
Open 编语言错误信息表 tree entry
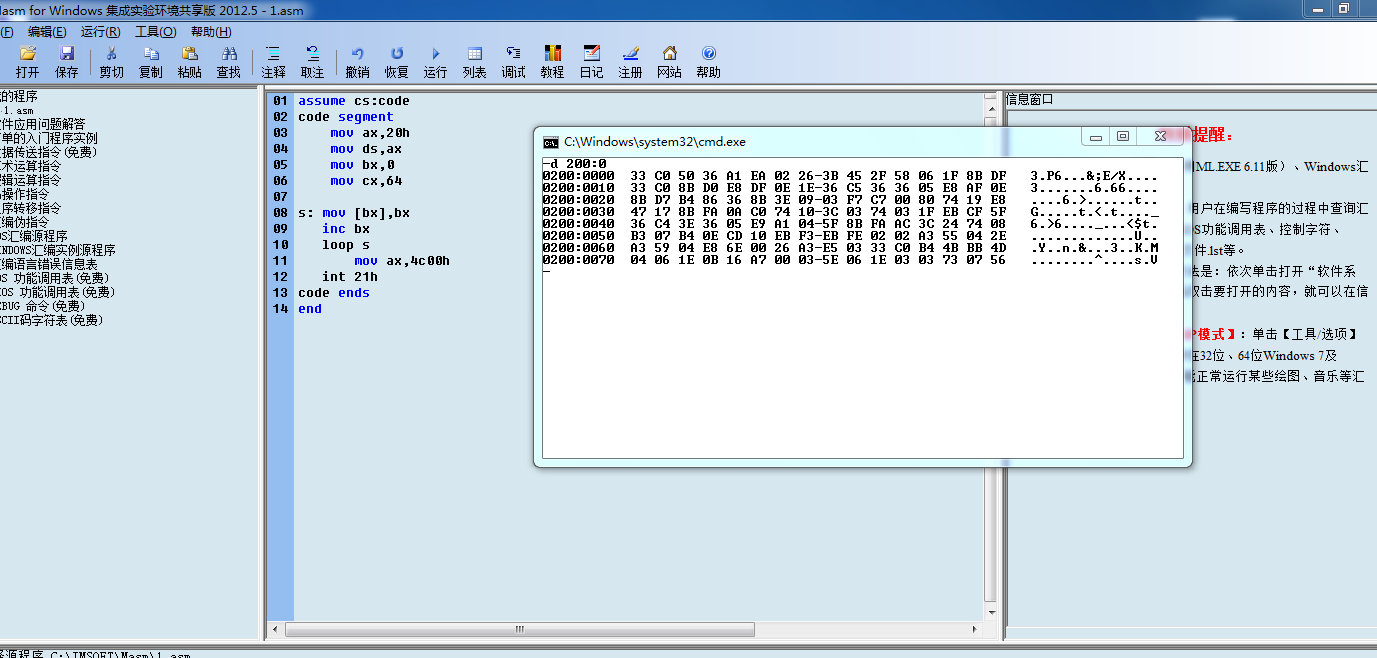pos(49,264)
